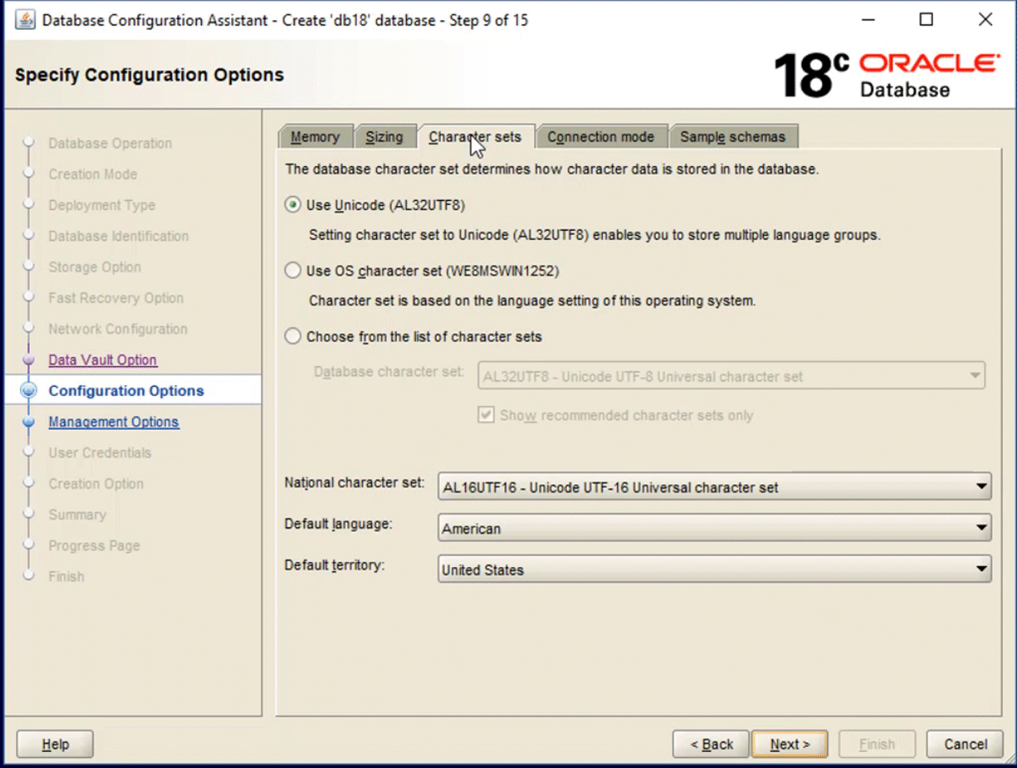Open the Data Vault Option step link

[102, 360]
